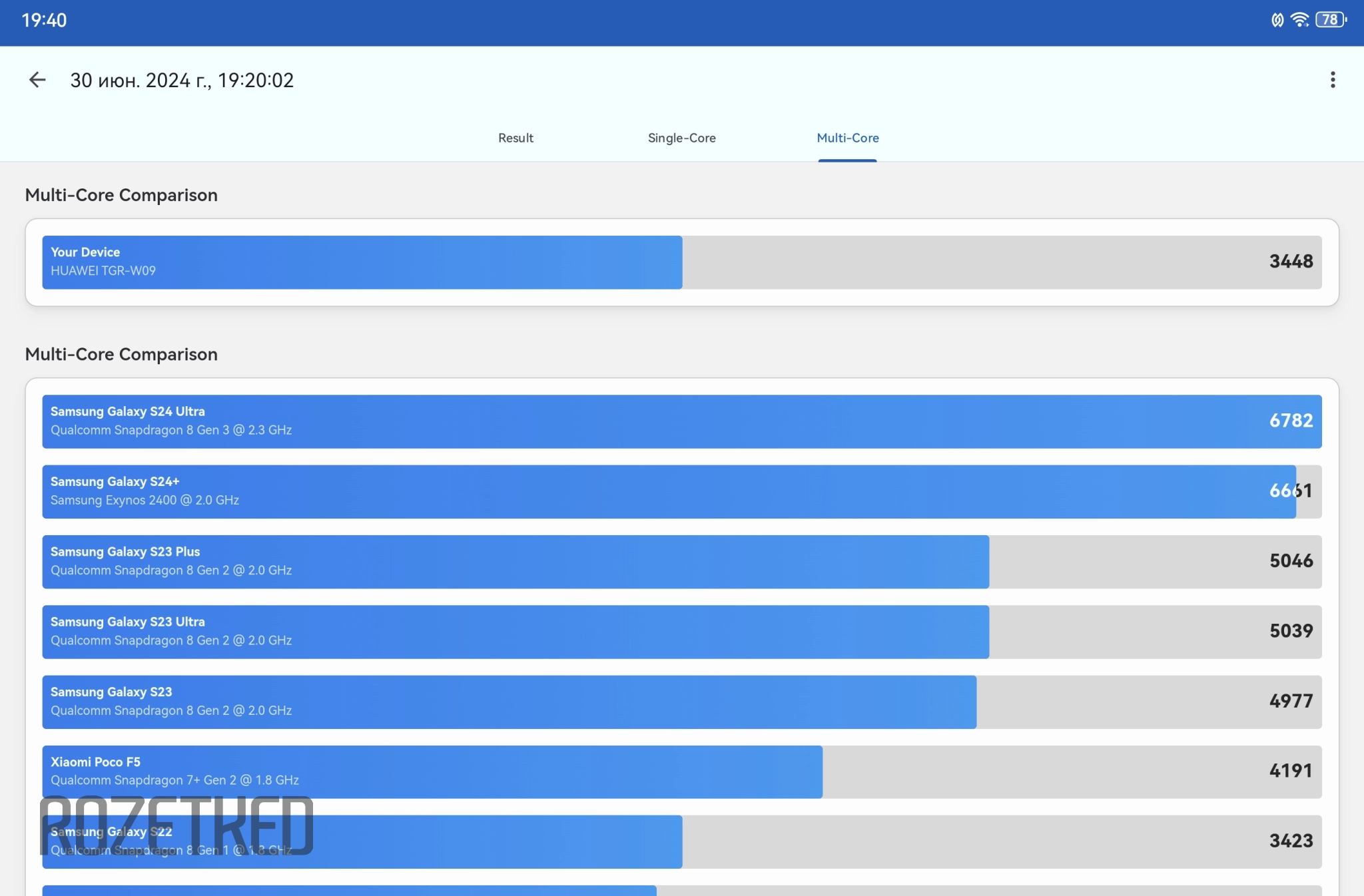Tap the clock showing 19:40
The height and width of the screenshot is (896, 1364).
(x=44, y=20)
